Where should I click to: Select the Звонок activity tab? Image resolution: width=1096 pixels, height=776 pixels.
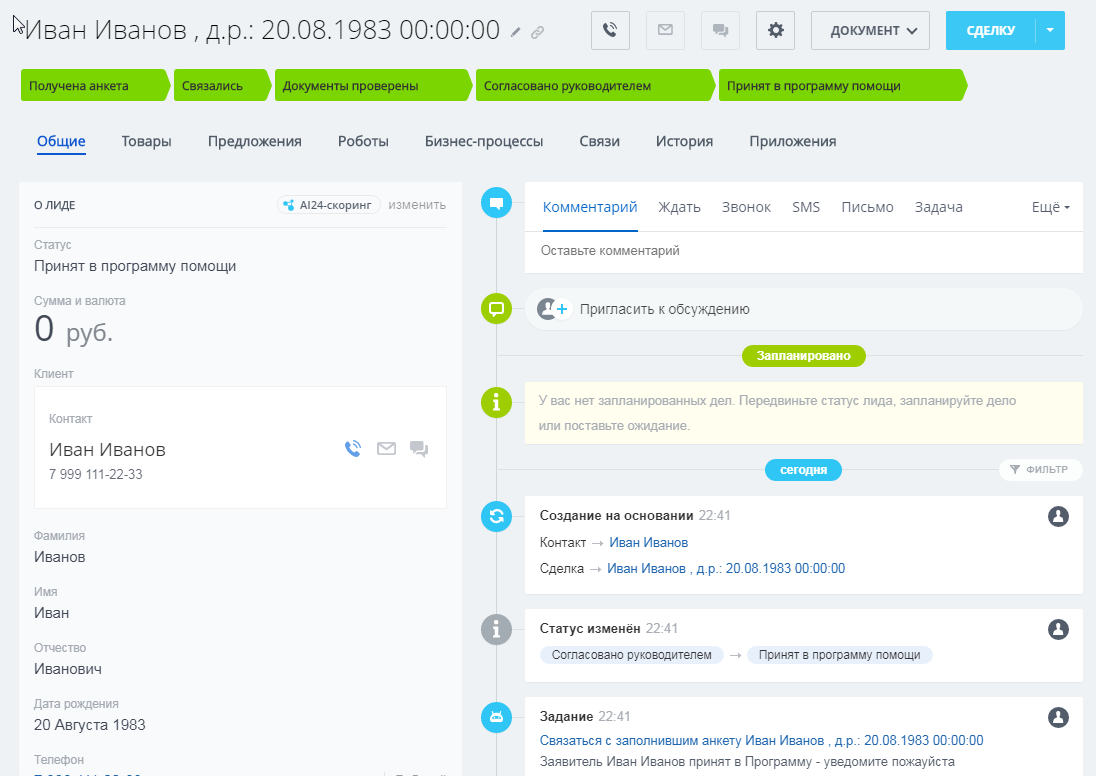(x=746, y=207)
